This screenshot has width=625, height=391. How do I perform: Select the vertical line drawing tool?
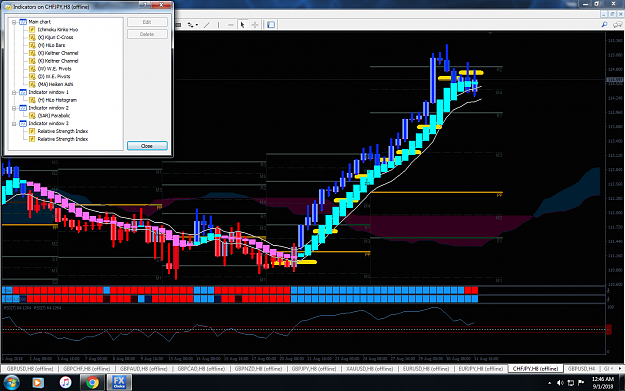point(218,25)
